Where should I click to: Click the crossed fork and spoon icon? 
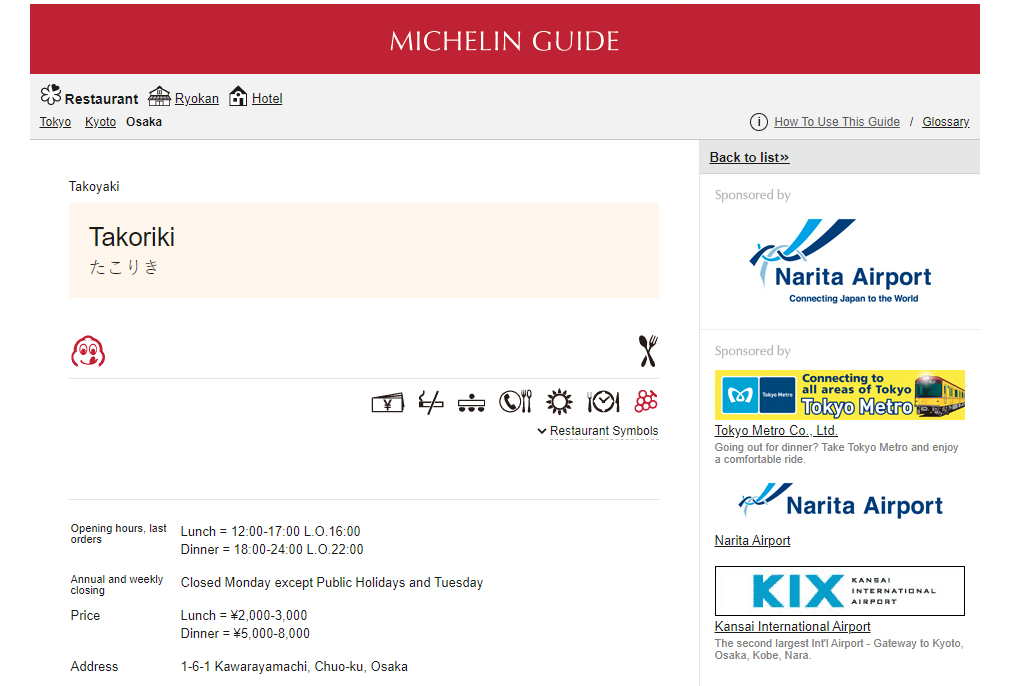coord(648,351)
